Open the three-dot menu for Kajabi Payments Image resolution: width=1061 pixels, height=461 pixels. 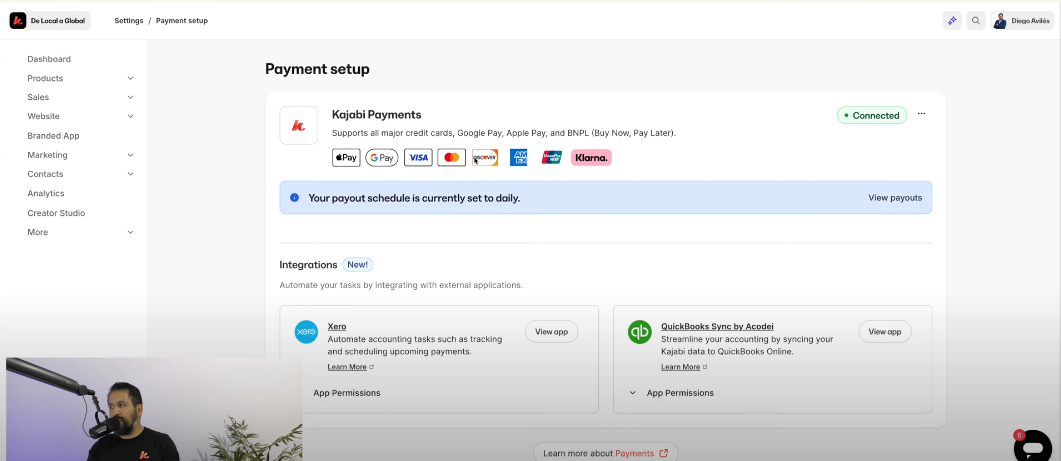pyautogui.click(x=921, y=114)
